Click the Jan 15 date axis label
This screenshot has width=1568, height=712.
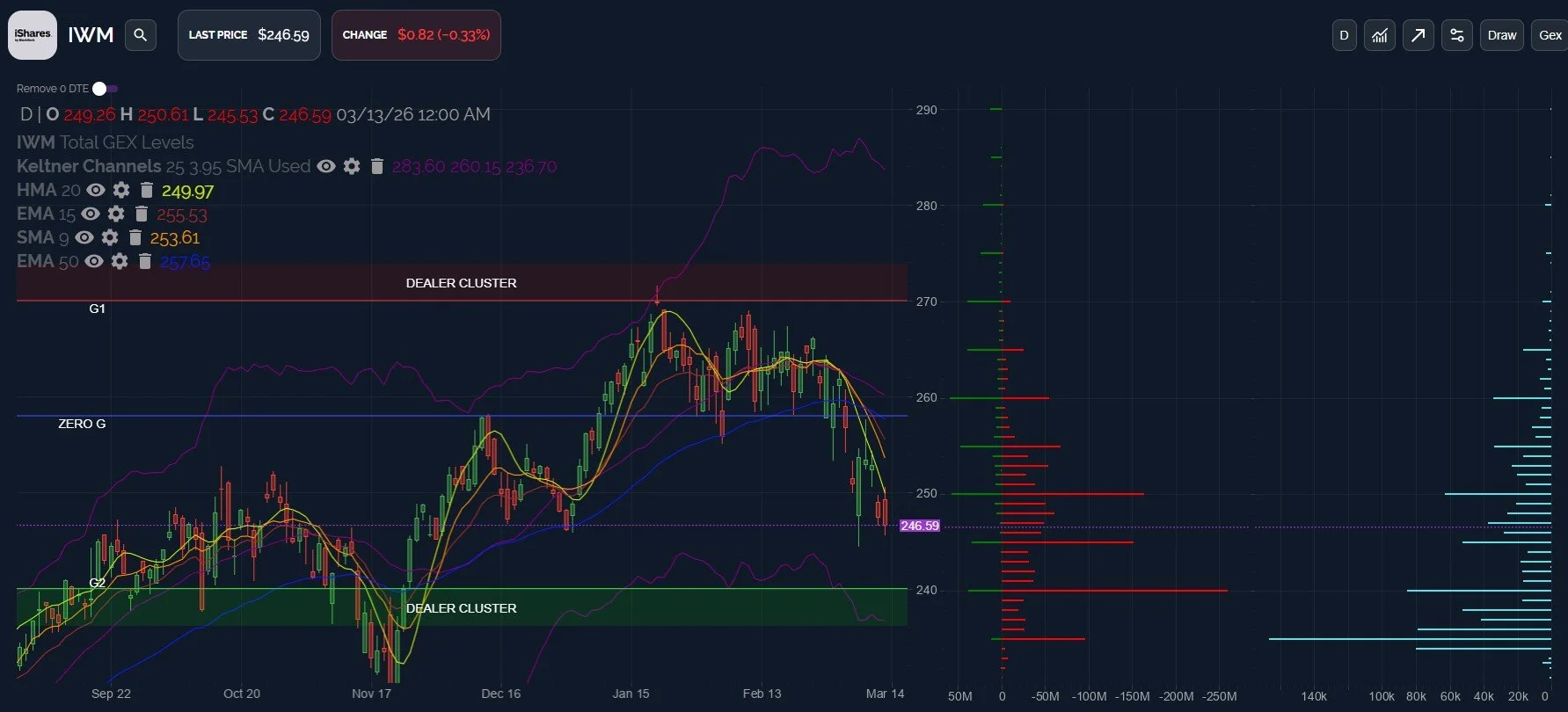(x=631, y=694)
